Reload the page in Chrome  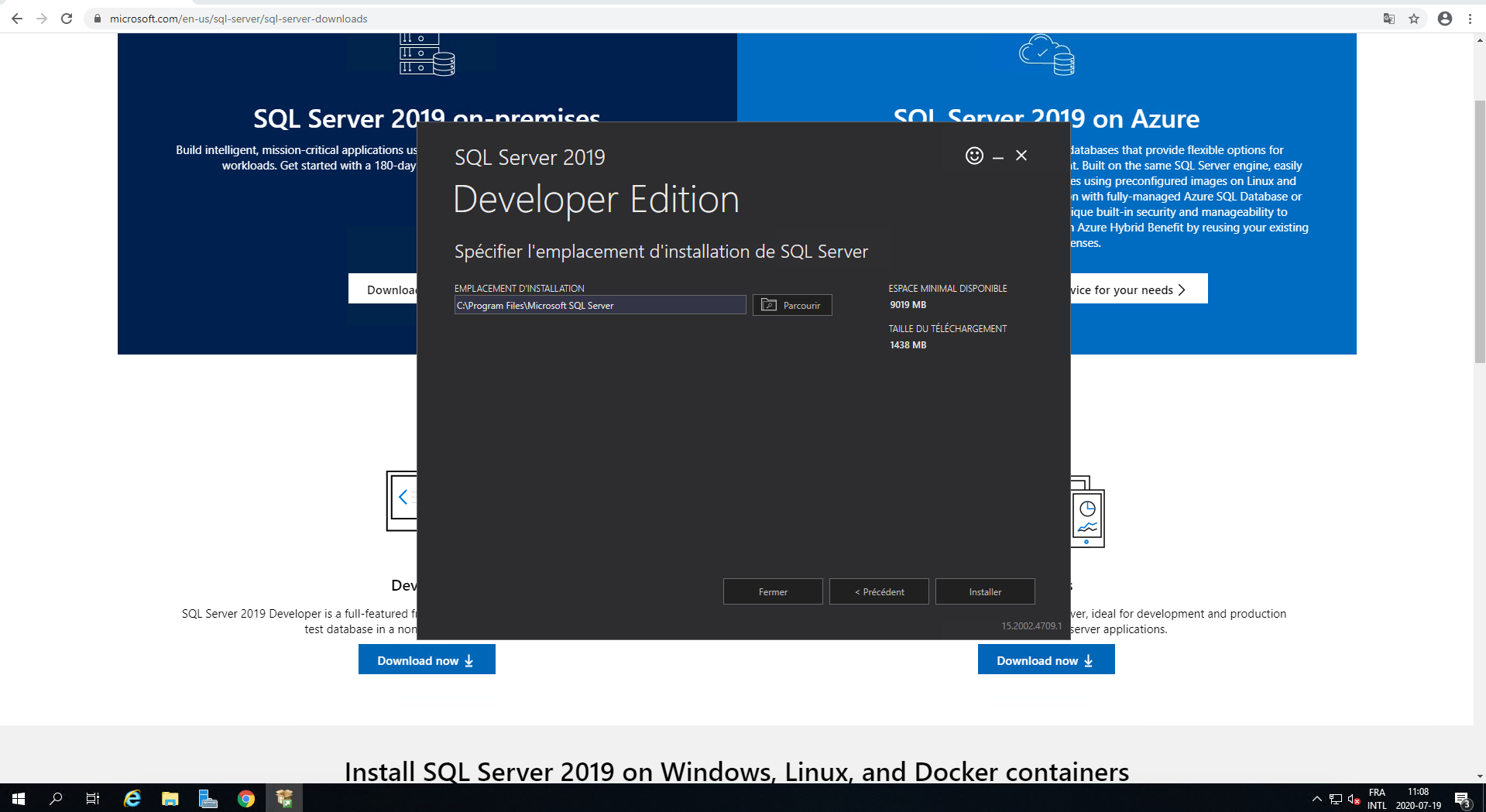tap(67, 19)
